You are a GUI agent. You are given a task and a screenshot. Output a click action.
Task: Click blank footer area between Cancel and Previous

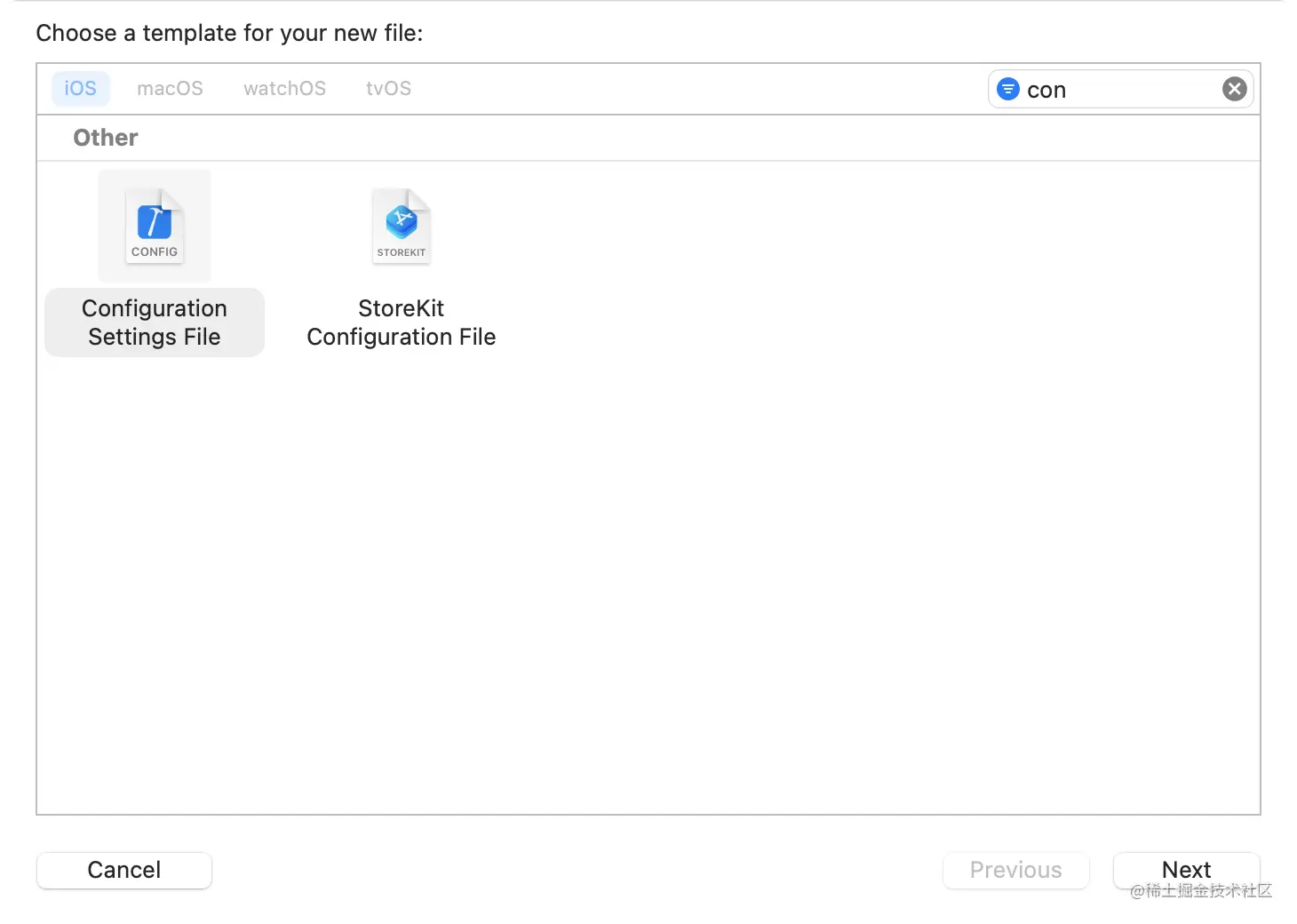click(577, 870)
